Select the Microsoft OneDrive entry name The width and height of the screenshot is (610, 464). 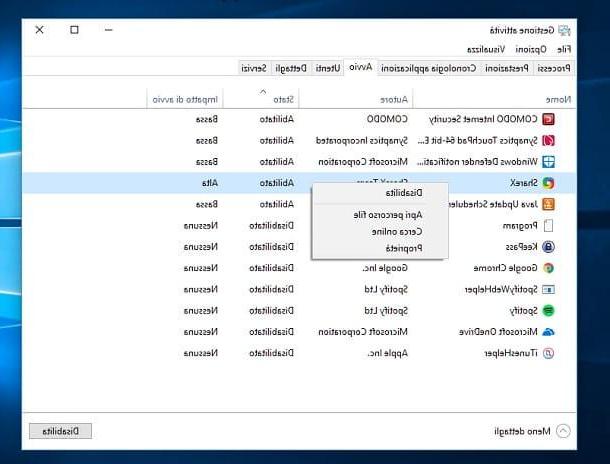pos(498,332)
